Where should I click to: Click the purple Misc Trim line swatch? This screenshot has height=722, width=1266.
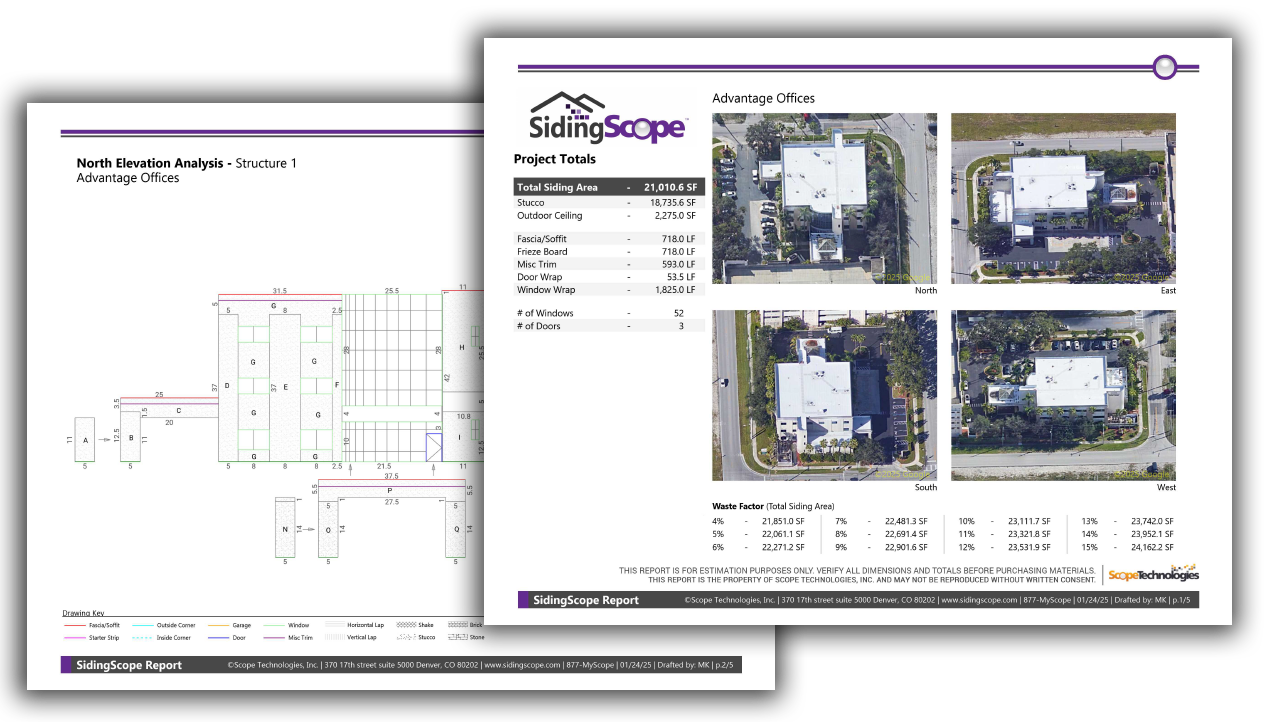tap(274, 637)
